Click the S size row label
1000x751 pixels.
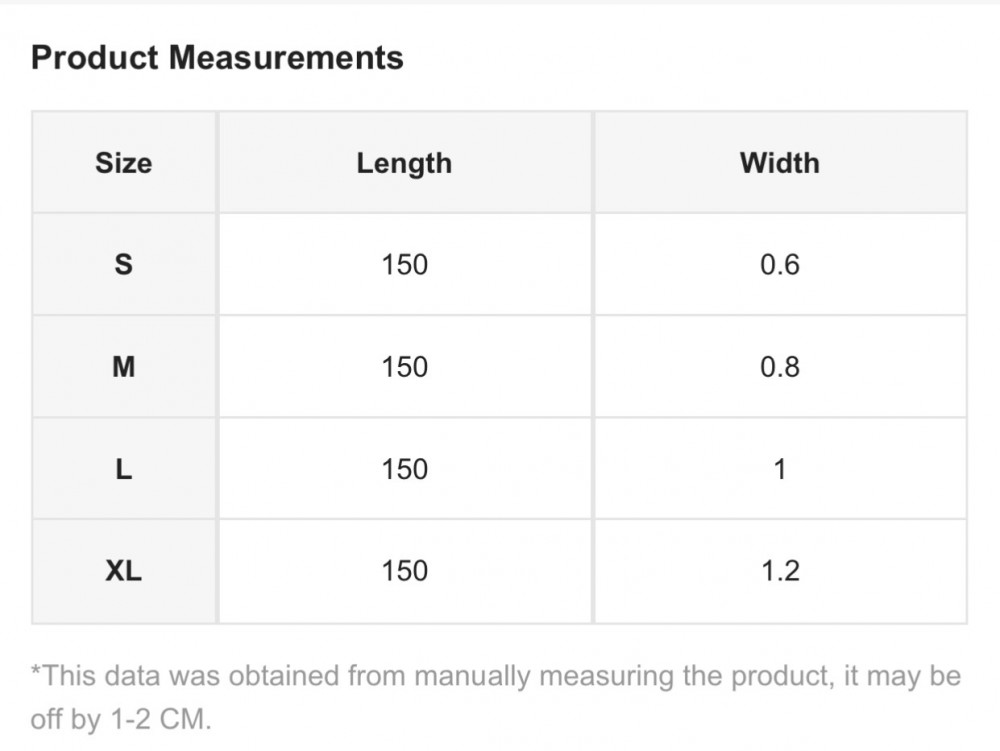(x=124, y=265)
